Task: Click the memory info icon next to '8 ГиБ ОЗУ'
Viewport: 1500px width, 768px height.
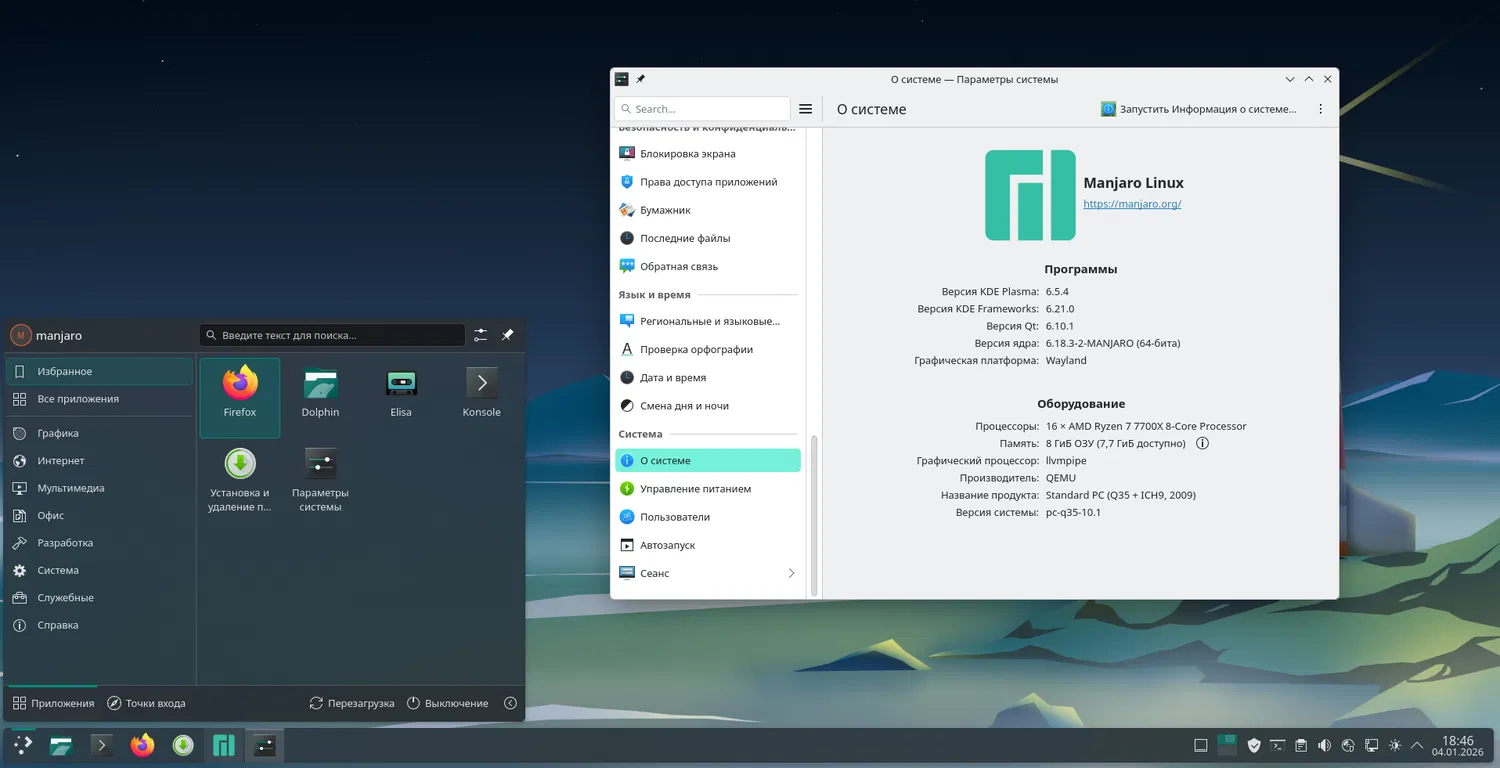Action: [1203, 443]
